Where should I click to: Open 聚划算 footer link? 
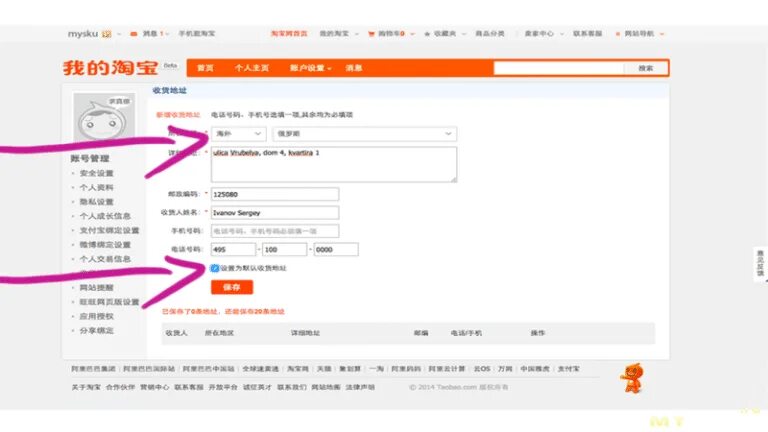pyautogui.click(x=350, y=369)
